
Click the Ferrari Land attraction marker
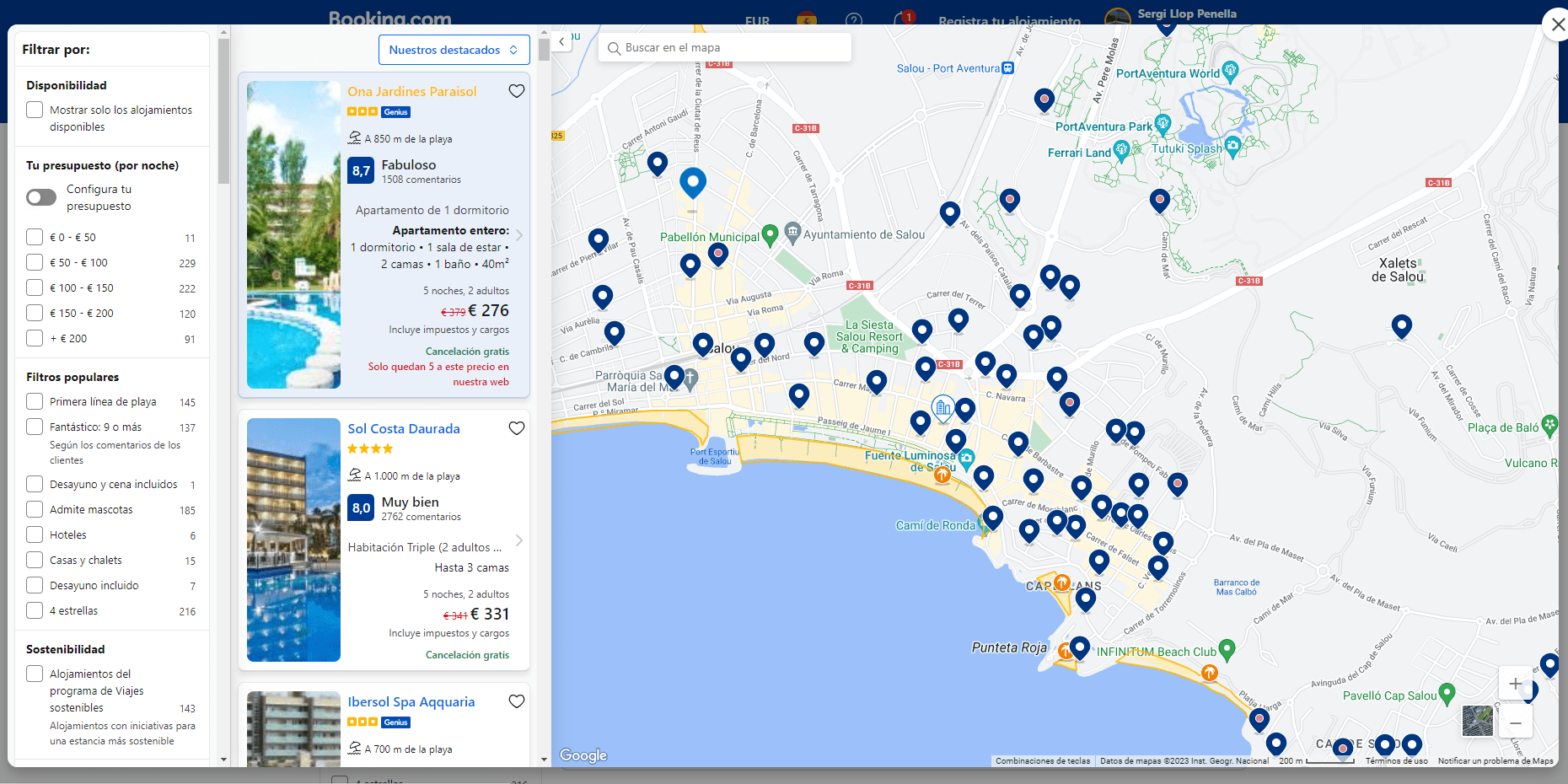pos(1121,151)
